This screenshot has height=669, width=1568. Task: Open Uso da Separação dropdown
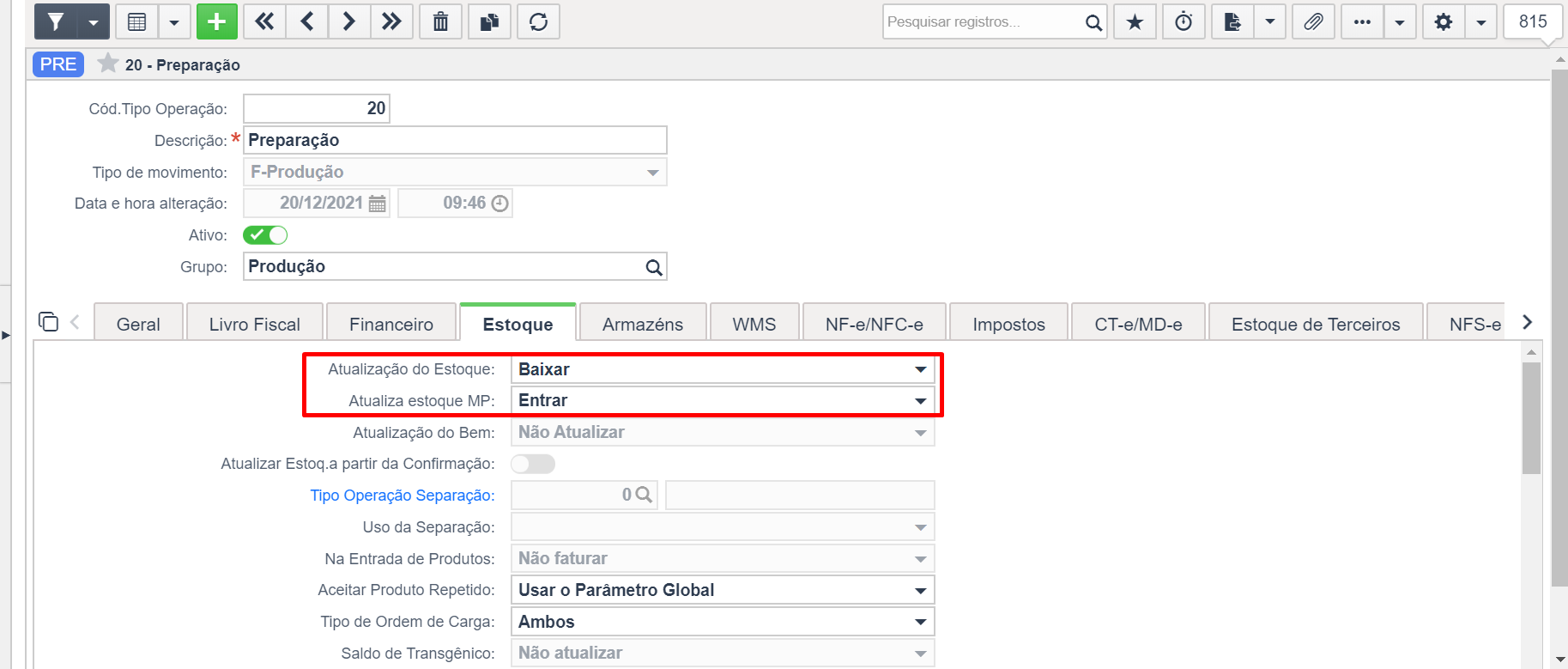(723, 527)
